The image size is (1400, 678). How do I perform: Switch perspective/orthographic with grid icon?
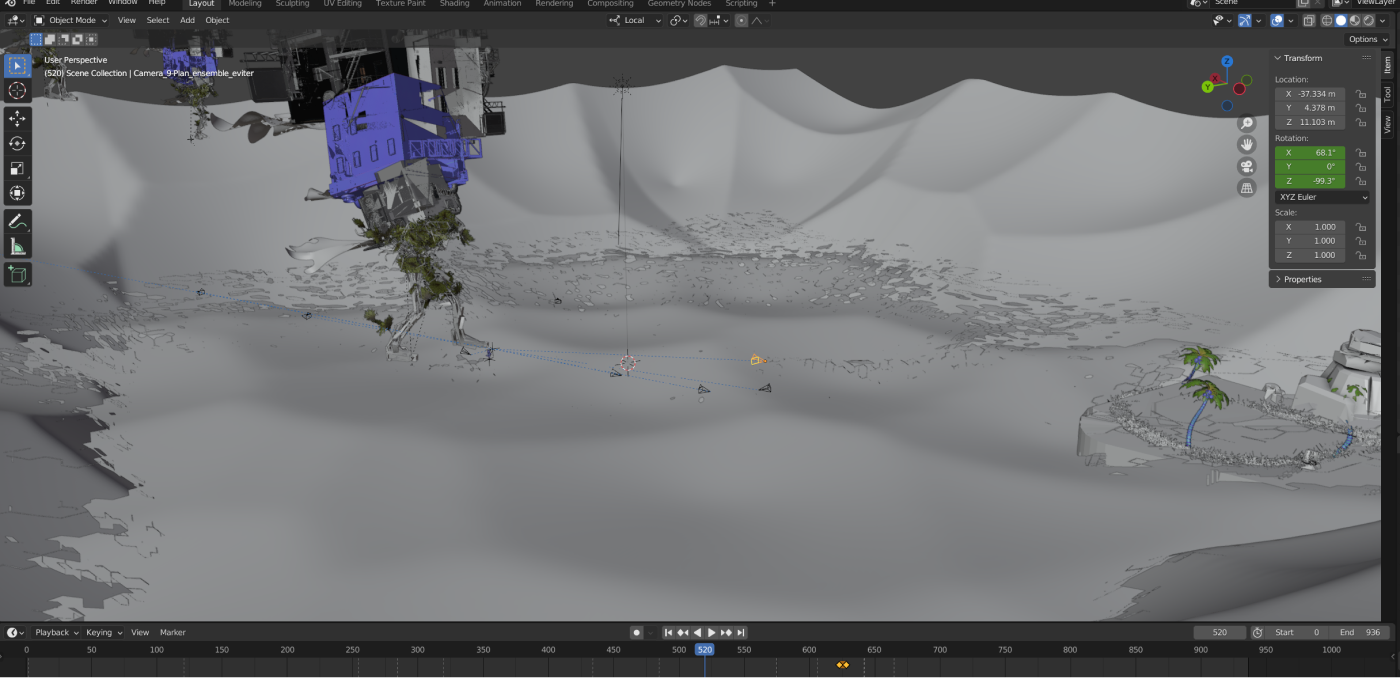tap(1247, 188)
